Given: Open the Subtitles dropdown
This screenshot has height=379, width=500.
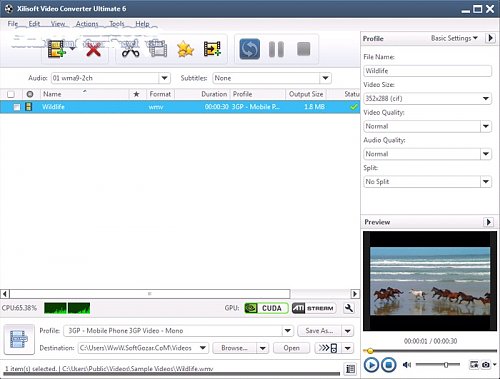Looking at the screenshot, I should pyautogui.click(x=325, y=78).
